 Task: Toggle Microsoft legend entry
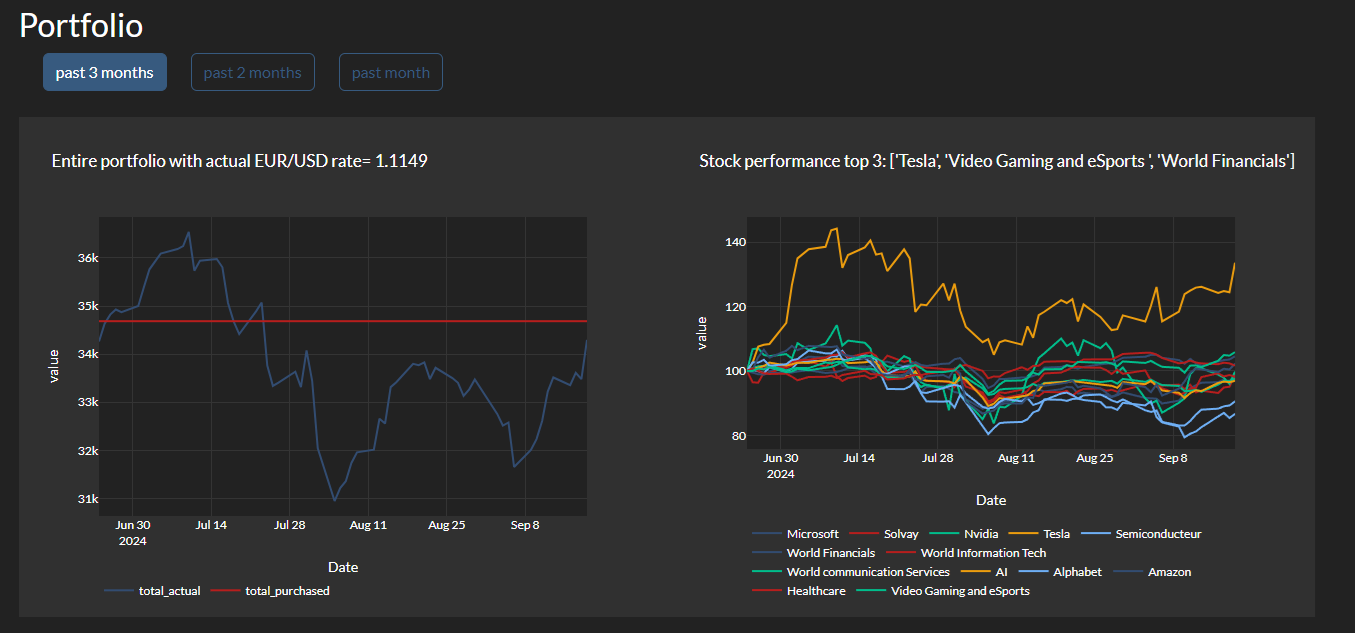pos(812,534)
